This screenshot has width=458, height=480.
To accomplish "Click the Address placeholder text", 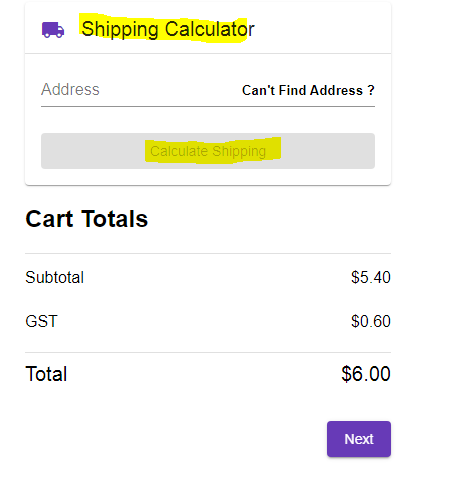I will tap(70, 89).
